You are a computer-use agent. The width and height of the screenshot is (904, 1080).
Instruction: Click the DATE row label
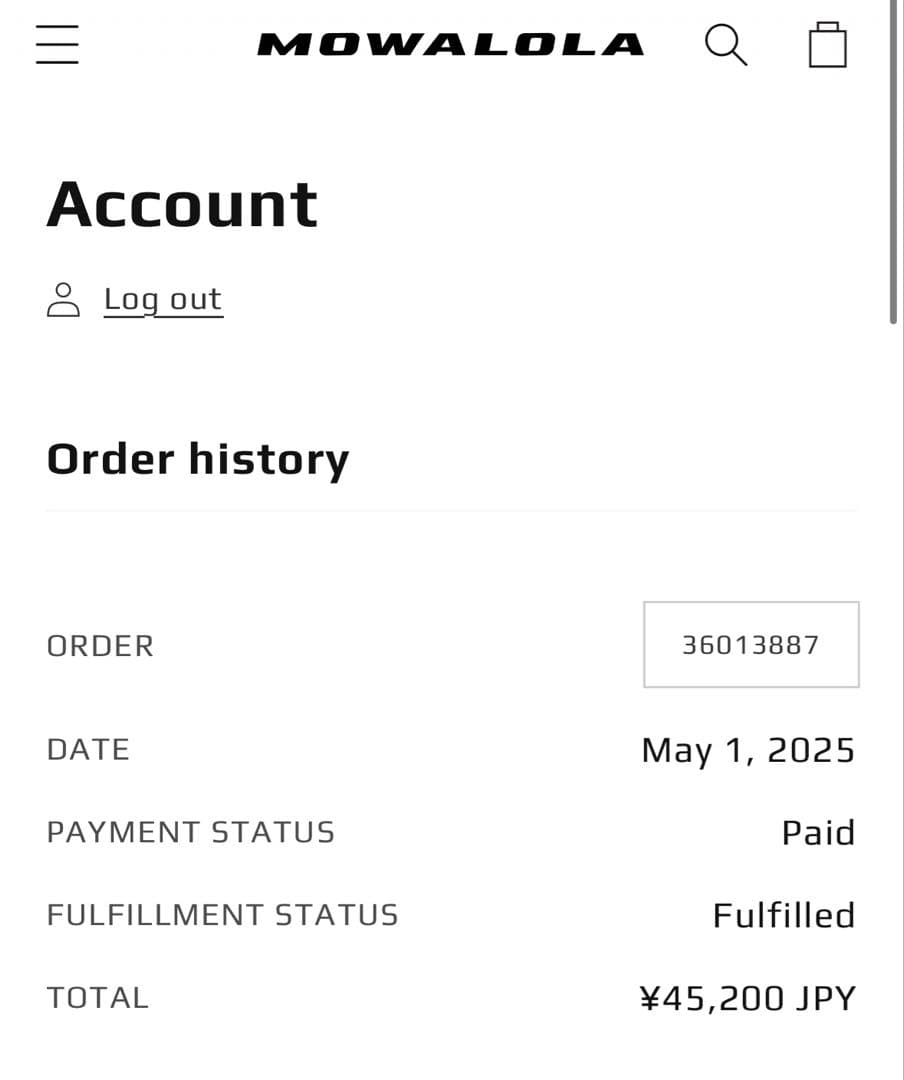tap(88, 750)
